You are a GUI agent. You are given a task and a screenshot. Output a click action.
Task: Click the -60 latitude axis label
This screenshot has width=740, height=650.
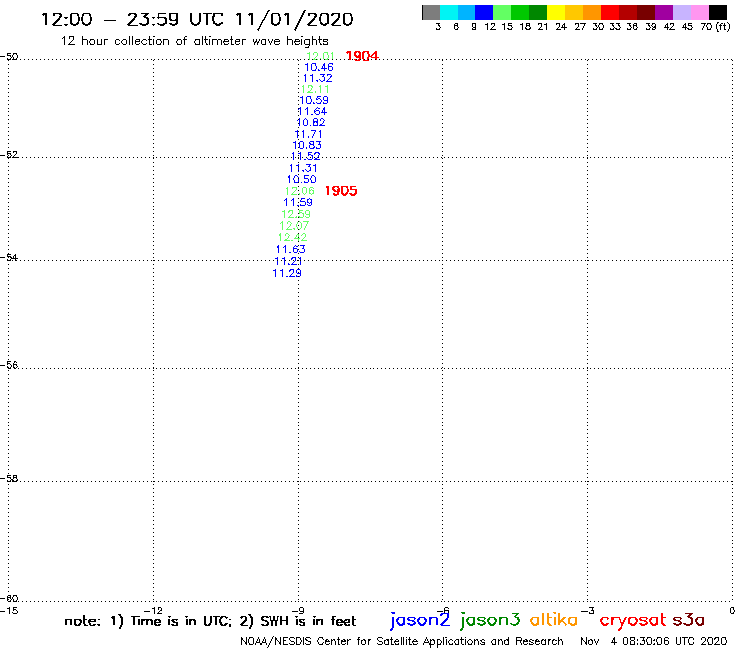coord(9,599)
